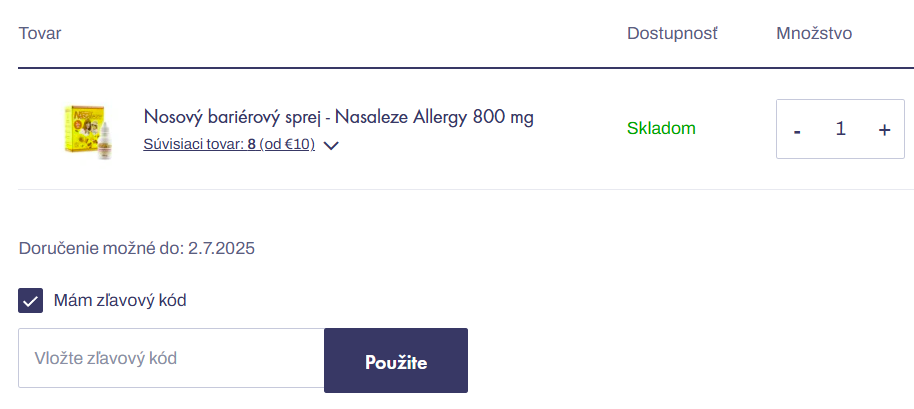The image size is (914, 409).
Task: Click the white checkmark icon
Action: pyautogui.click(x=31, y=301)
